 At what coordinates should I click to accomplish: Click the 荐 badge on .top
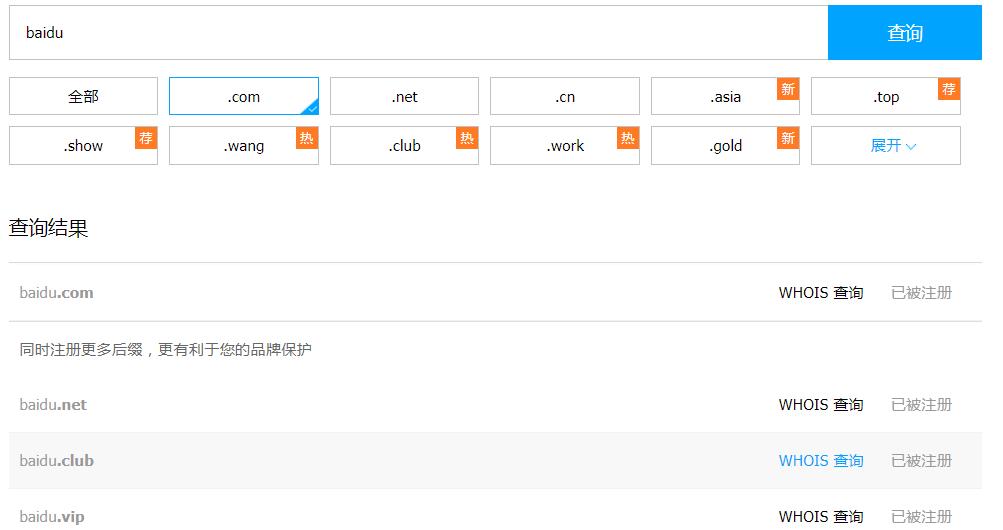tap(949, 89)
